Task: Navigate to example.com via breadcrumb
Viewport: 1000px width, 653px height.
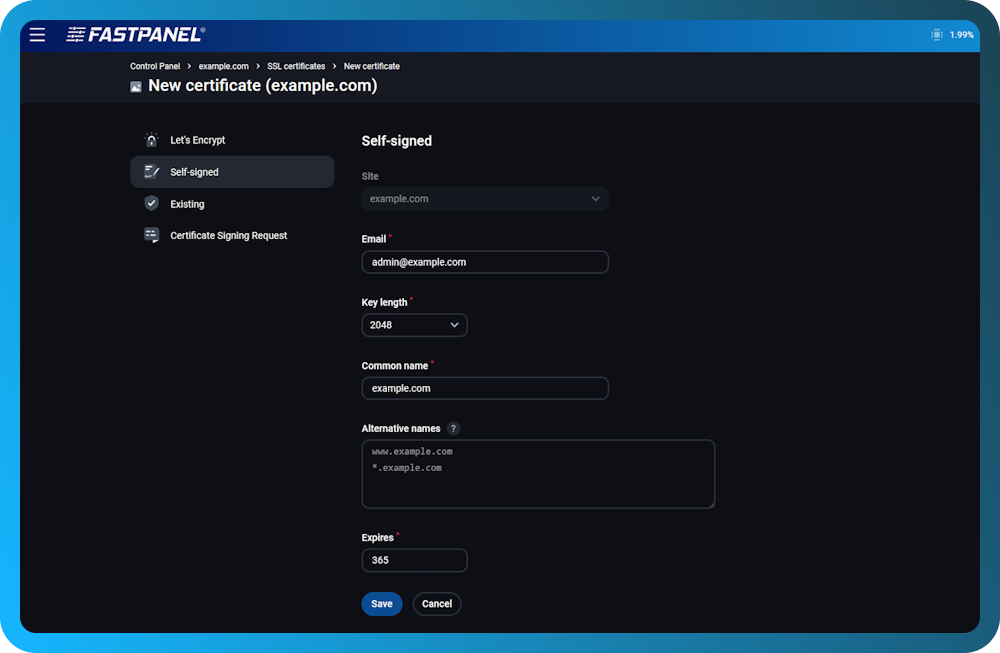Action: pos(223,66)
